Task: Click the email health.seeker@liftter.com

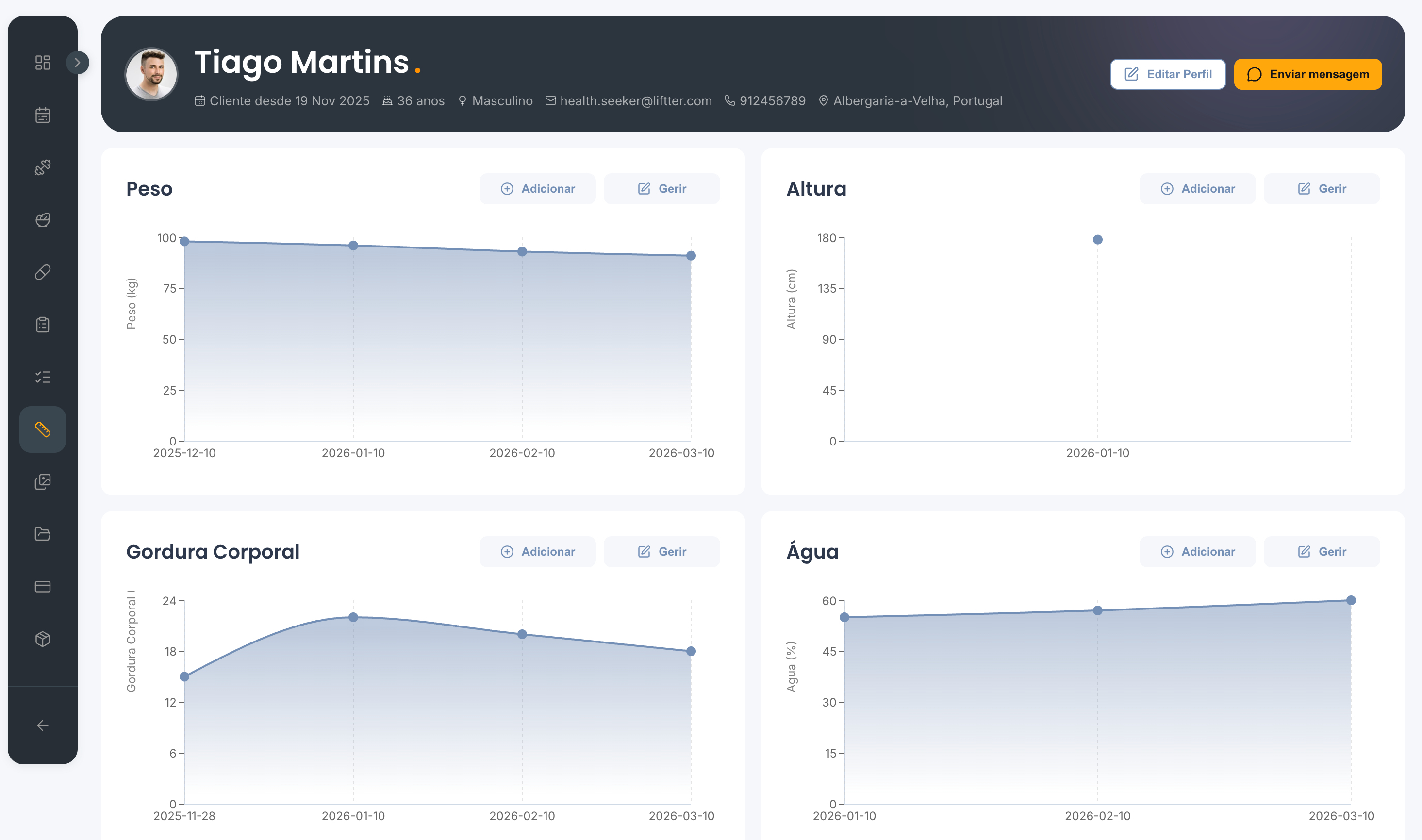Action: click(636, 101)
